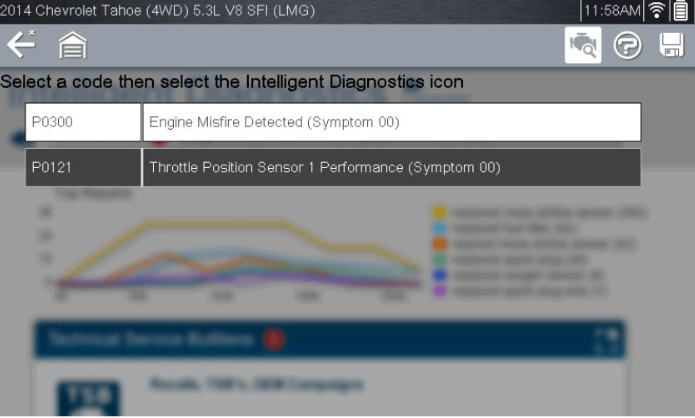The height and width of the screenshot is (418, 695).
Task: Open the help question mark icon
Action: point(627,45)
